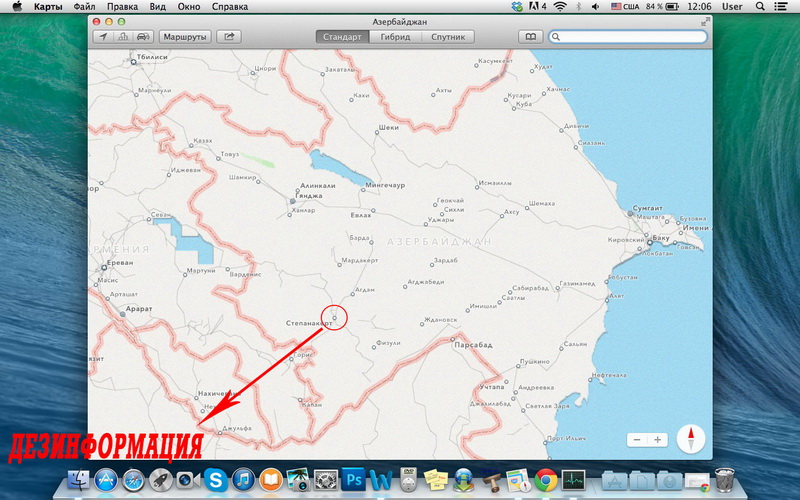Viewport: 800px width, 500px height.
Task: Open the Downloads folder stack in Dock
Action: [x=669, y=481]
